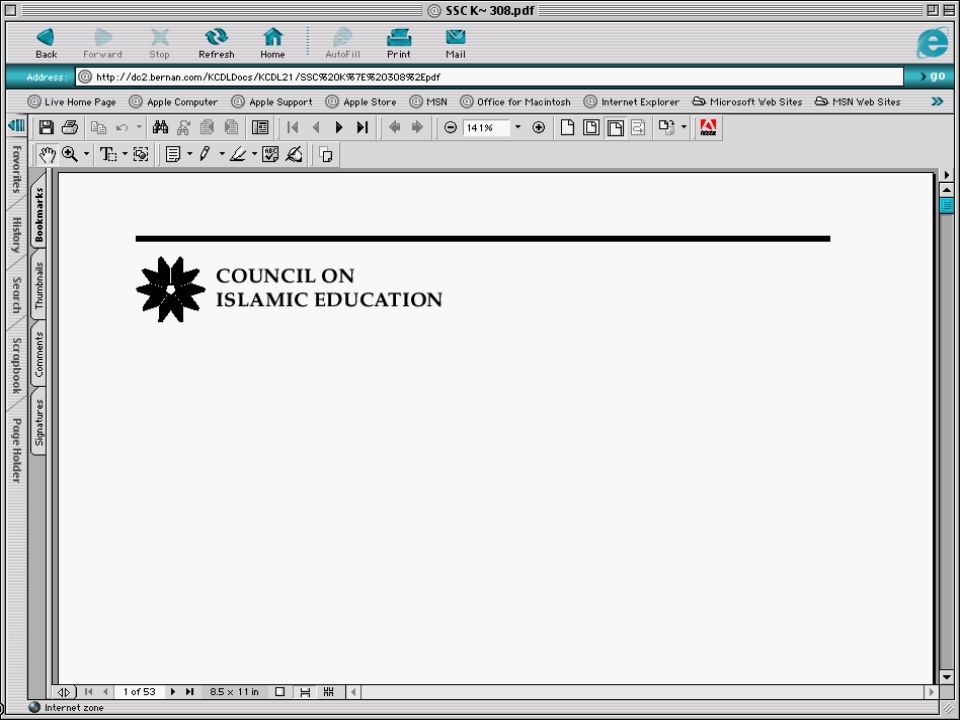Expand the Highlight tool options arrow

pyautogui.click(x=254, y=154)
